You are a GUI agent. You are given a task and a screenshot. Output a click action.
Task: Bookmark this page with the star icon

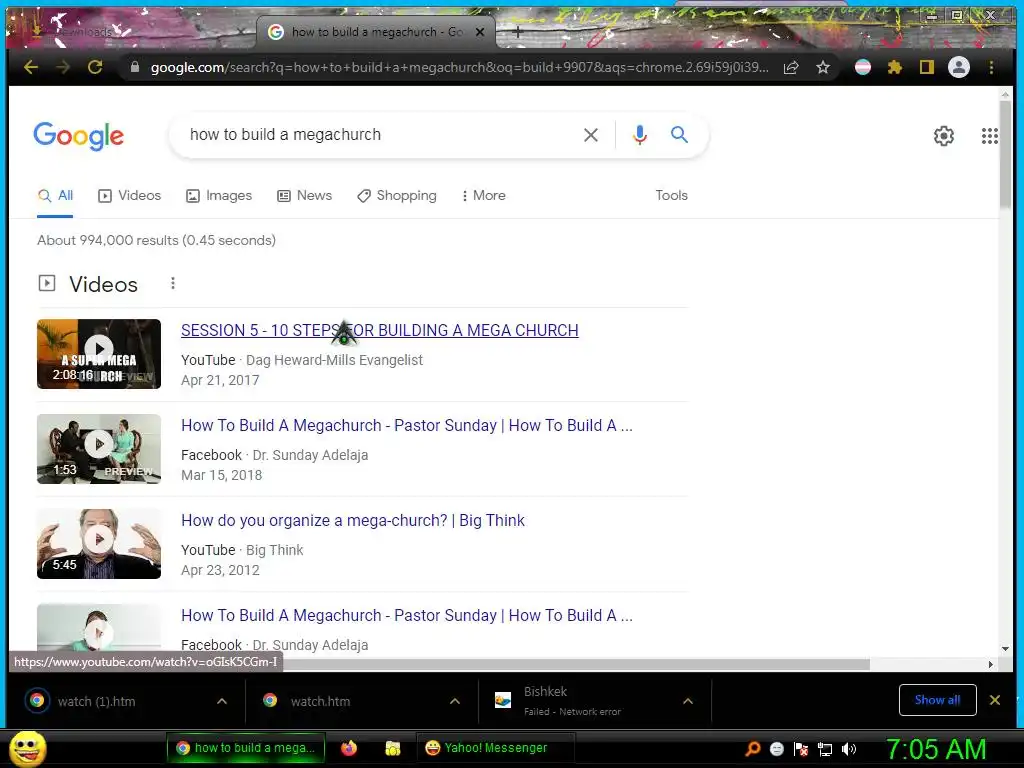click(x=823, y=67)
